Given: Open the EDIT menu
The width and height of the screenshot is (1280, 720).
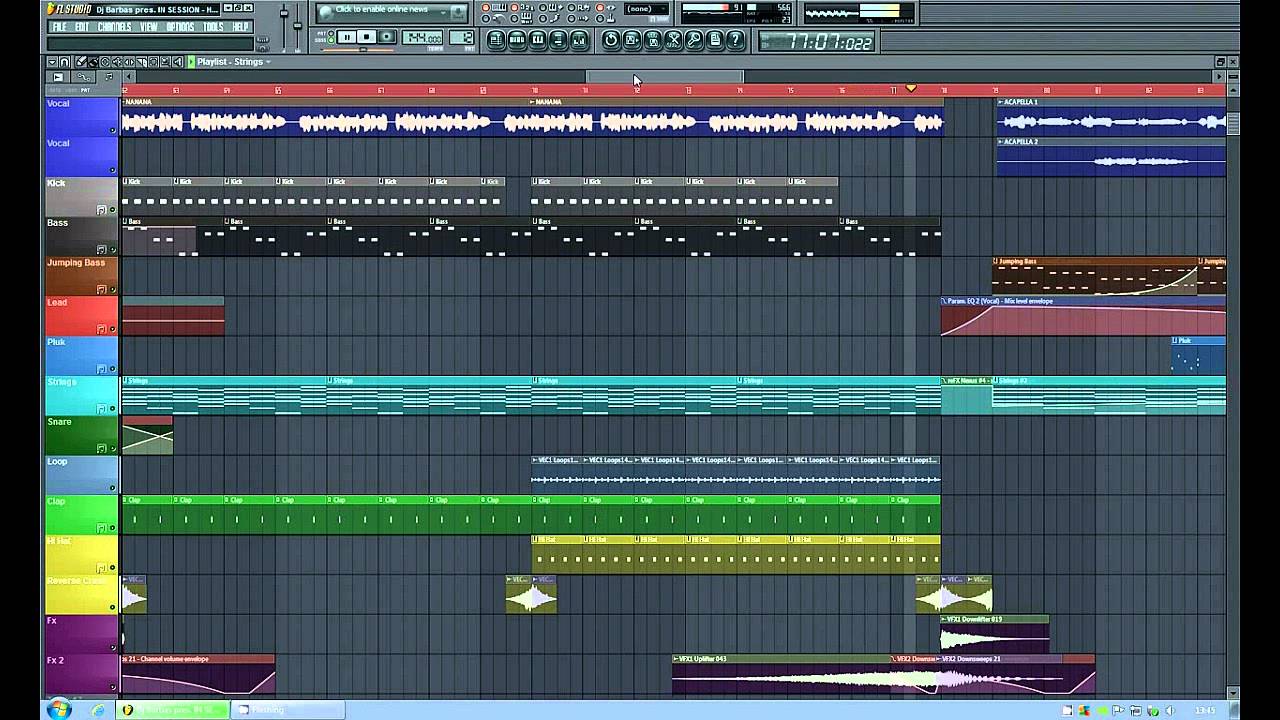Looking at the screenshot, I should click(x=82, y=27).
